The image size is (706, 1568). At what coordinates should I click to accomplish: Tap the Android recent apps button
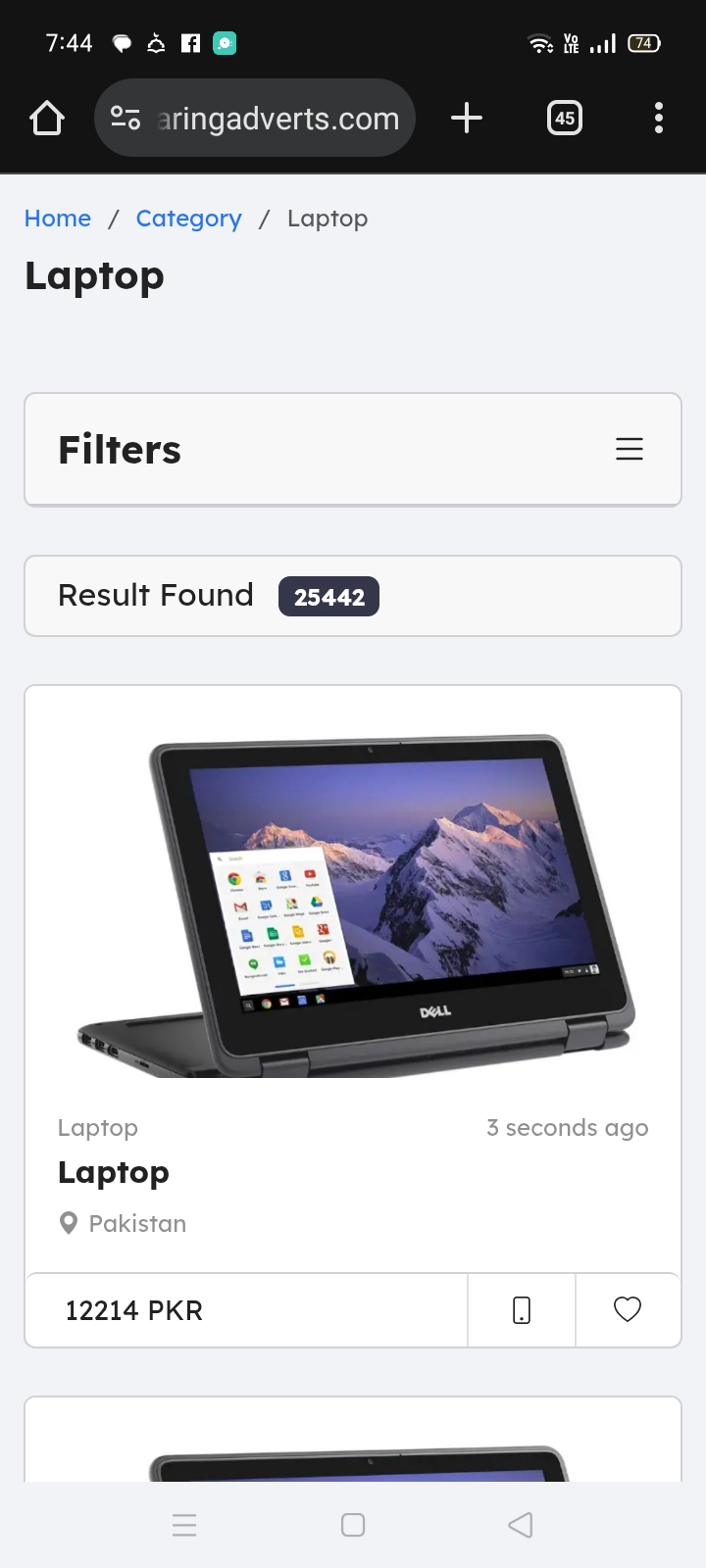184,1525
